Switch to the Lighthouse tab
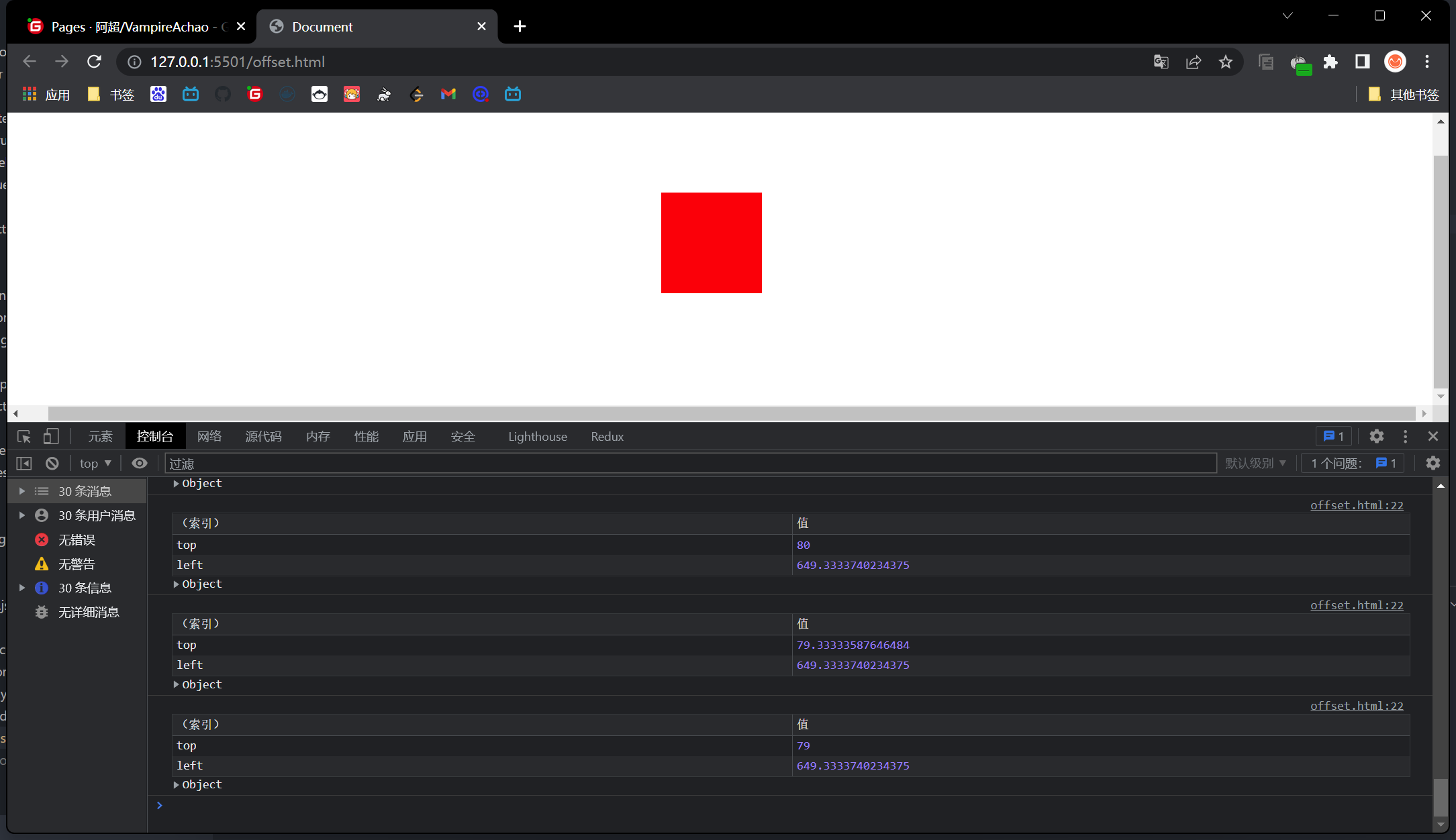 click(537, 437)
